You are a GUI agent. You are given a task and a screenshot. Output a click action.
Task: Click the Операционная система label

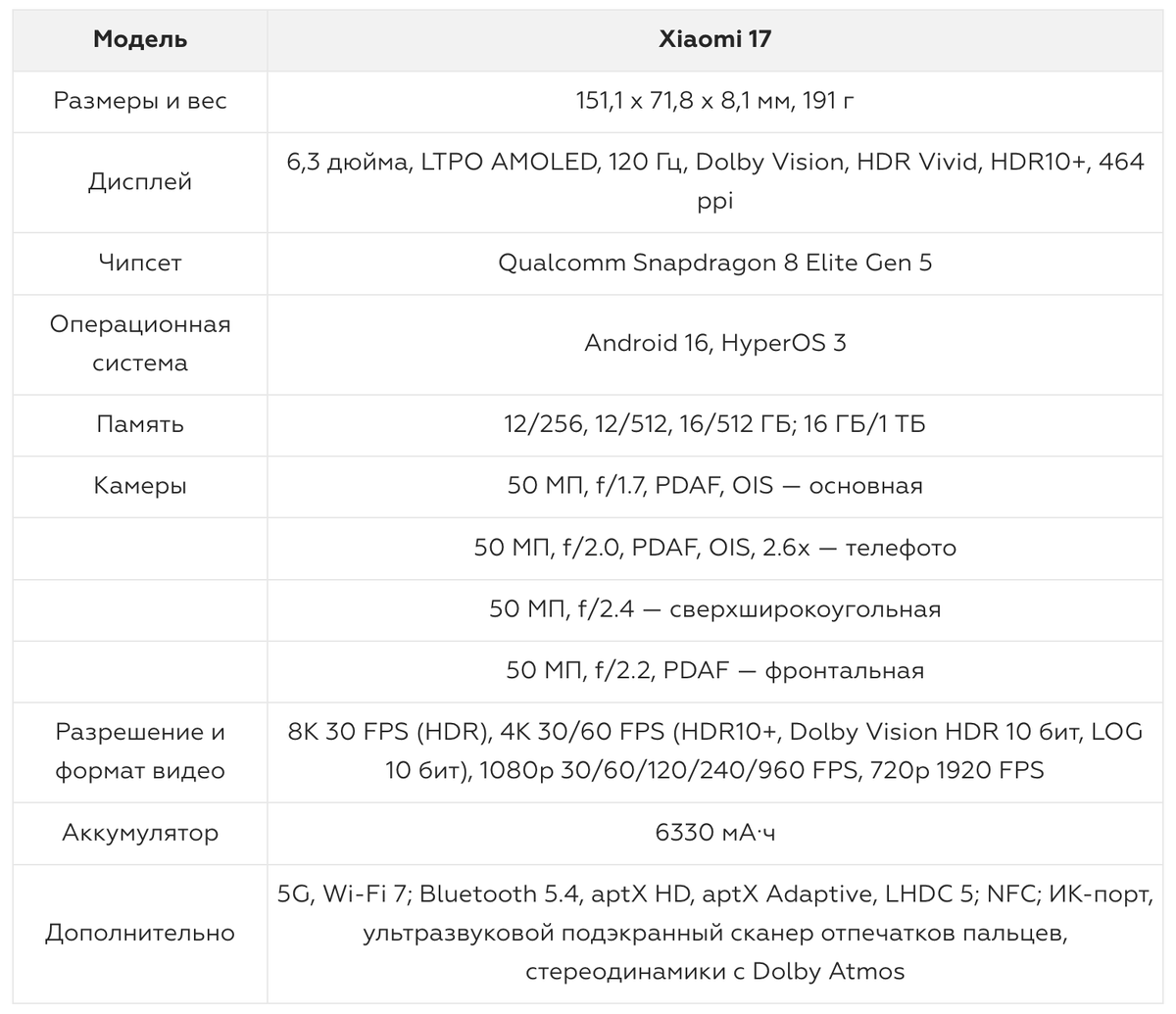pos(140,343)
